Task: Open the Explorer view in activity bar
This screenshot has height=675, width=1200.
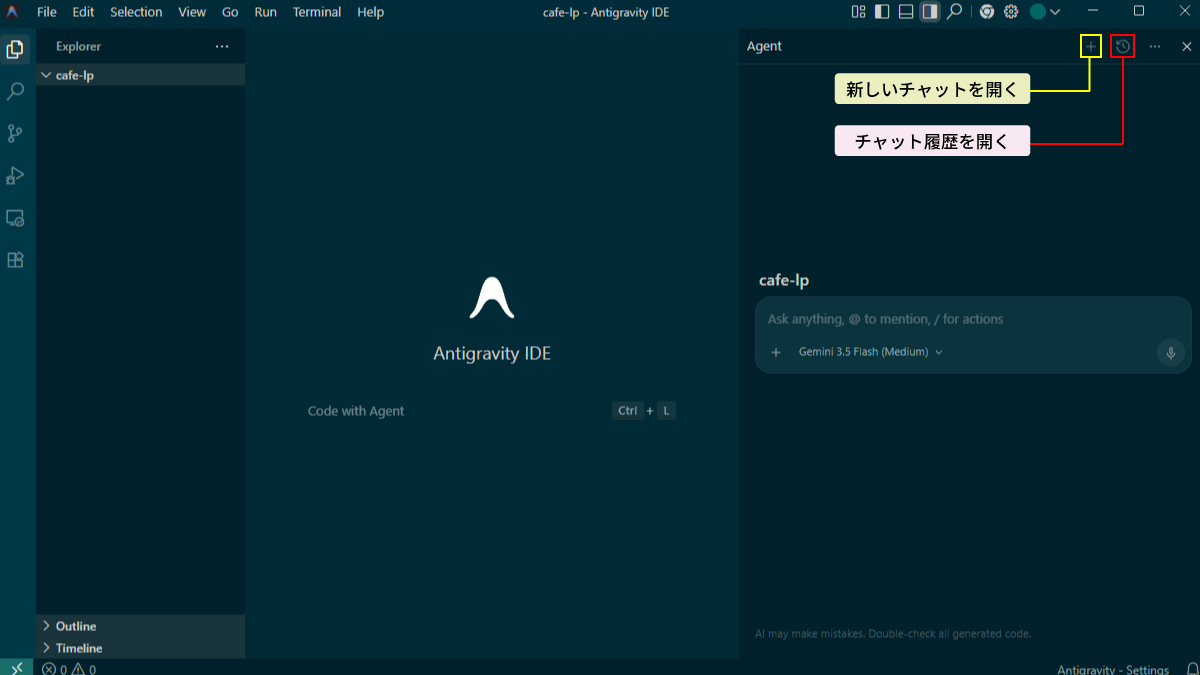Action: 15,49
